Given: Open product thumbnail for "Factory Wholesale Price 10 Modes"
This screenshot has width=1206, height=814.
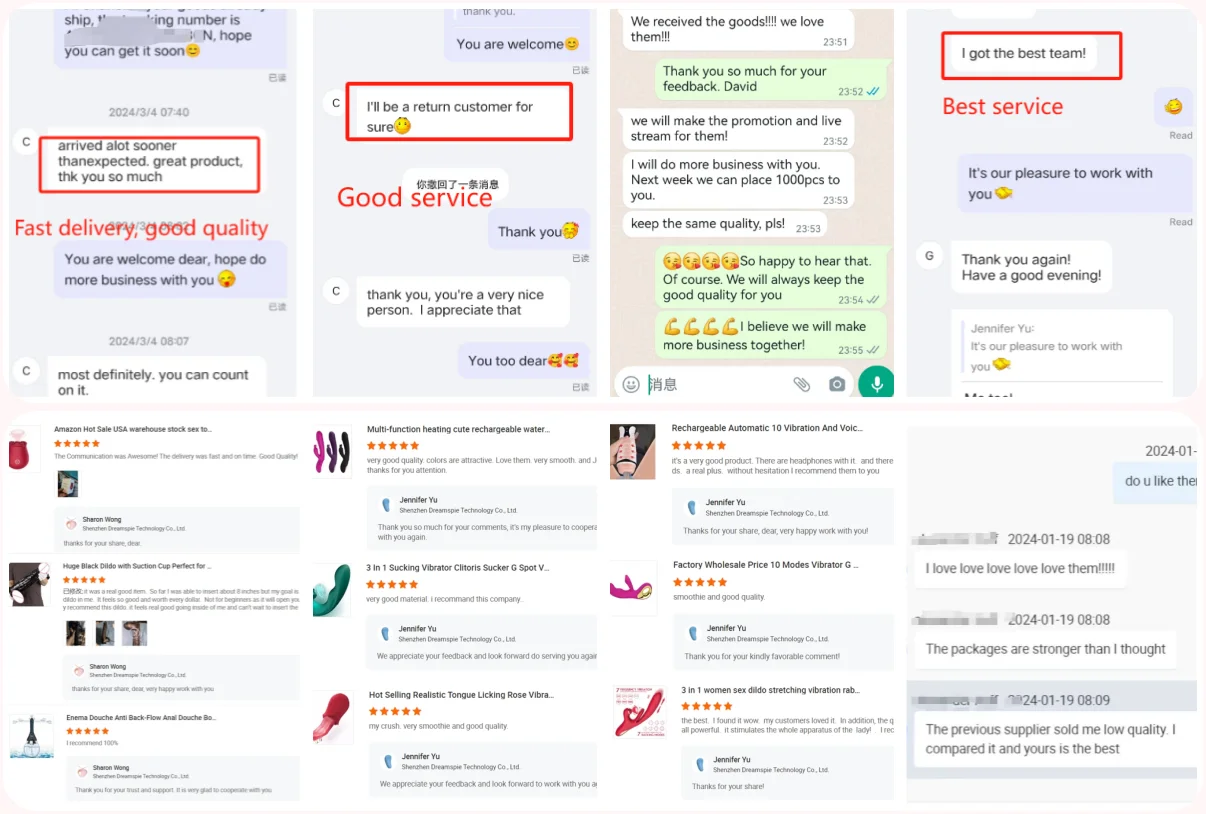Looking at the screenshot, I should pos(633,588).
